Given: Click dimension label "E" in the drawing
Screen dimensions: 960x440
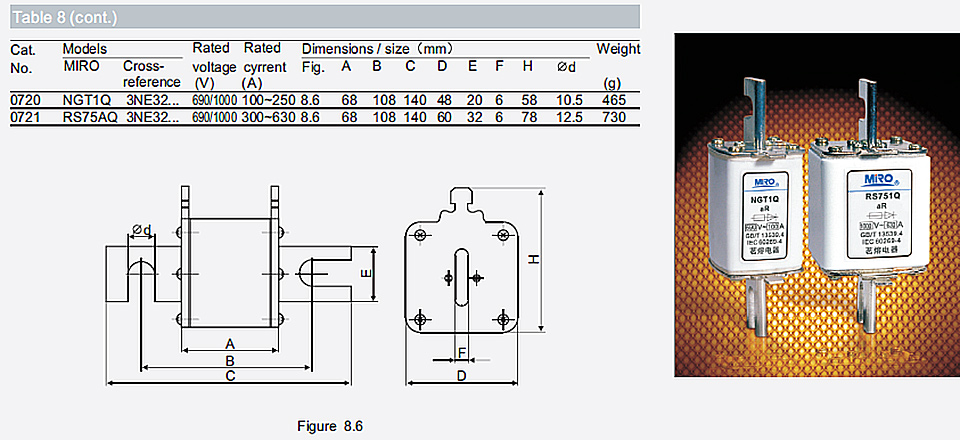Looking at the screenshot, I should click(366, 275).
